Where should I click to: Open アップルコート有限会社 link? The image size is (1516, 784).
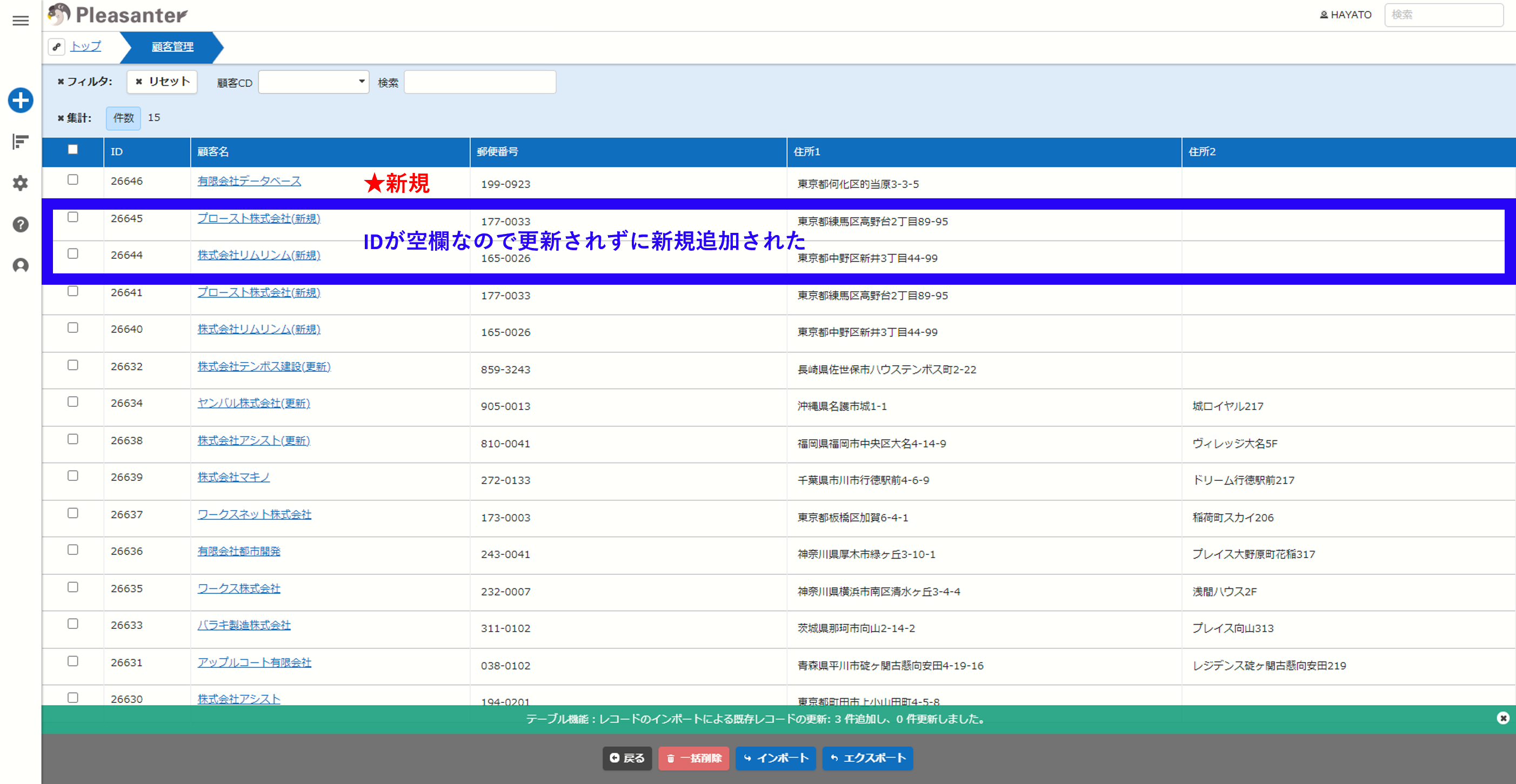254,662
